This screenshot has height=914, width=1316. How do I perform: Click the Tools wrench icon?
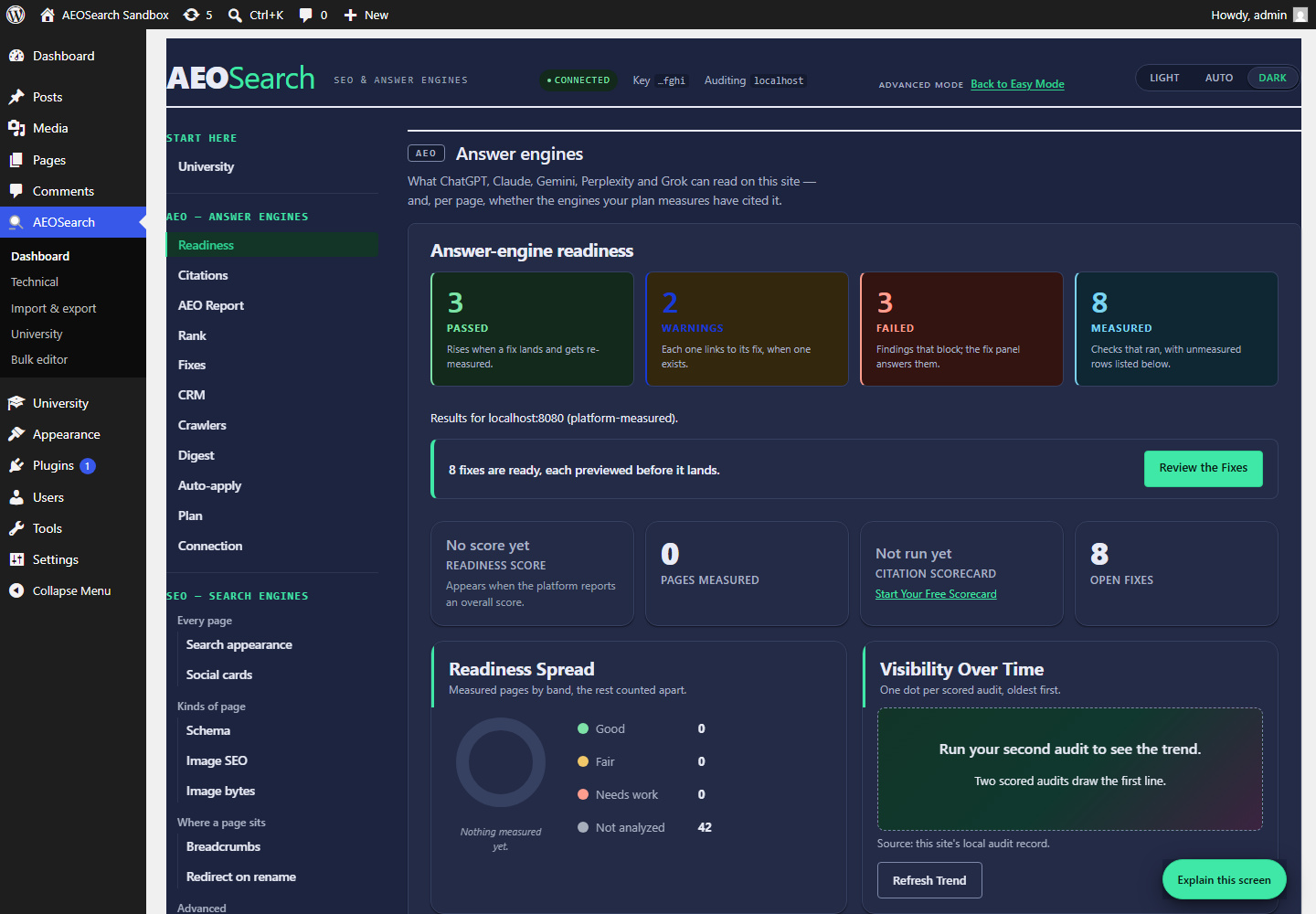click(x=16, y=528)
